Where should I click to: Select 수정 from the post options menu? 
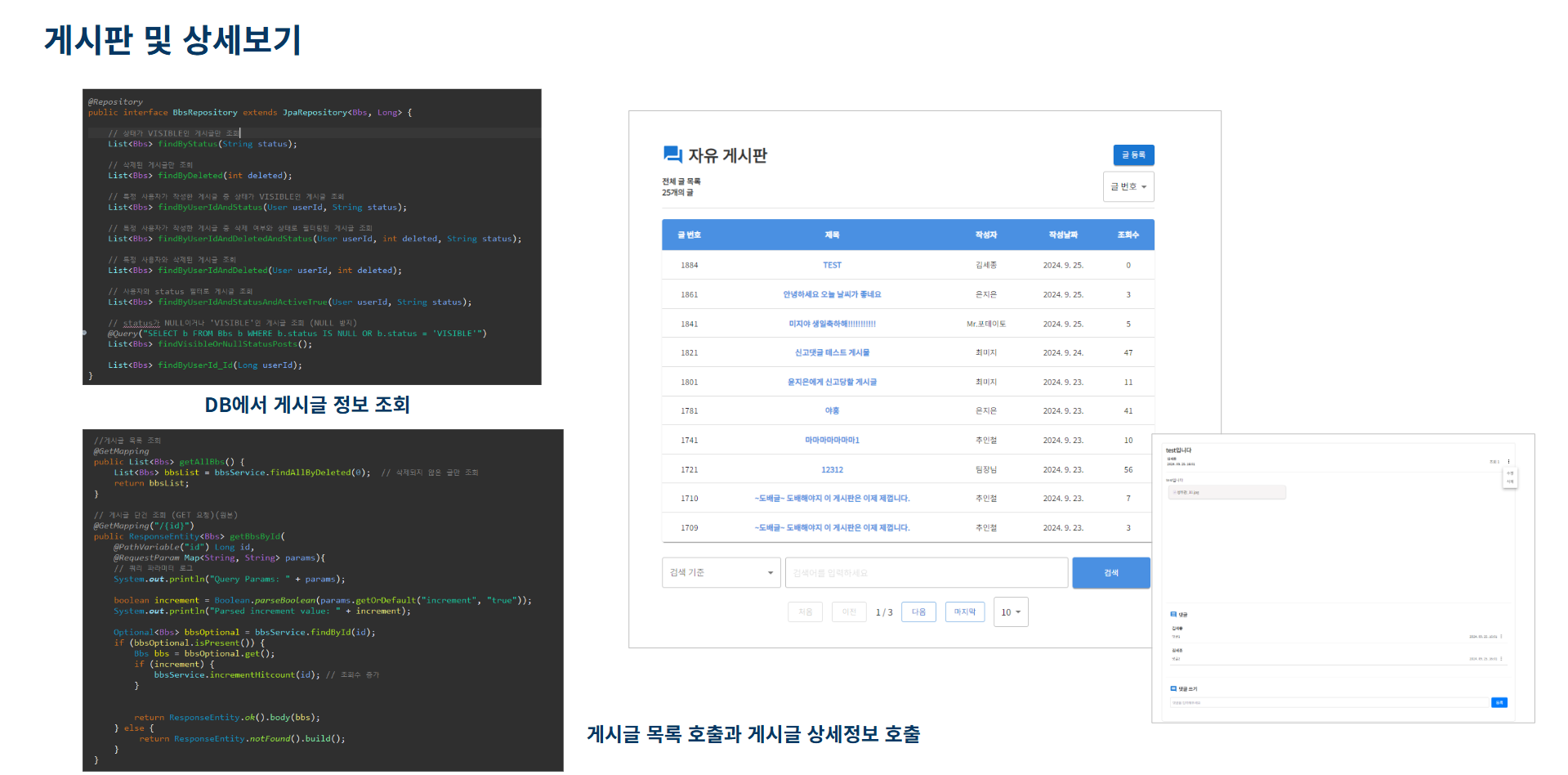point(1509,473)
